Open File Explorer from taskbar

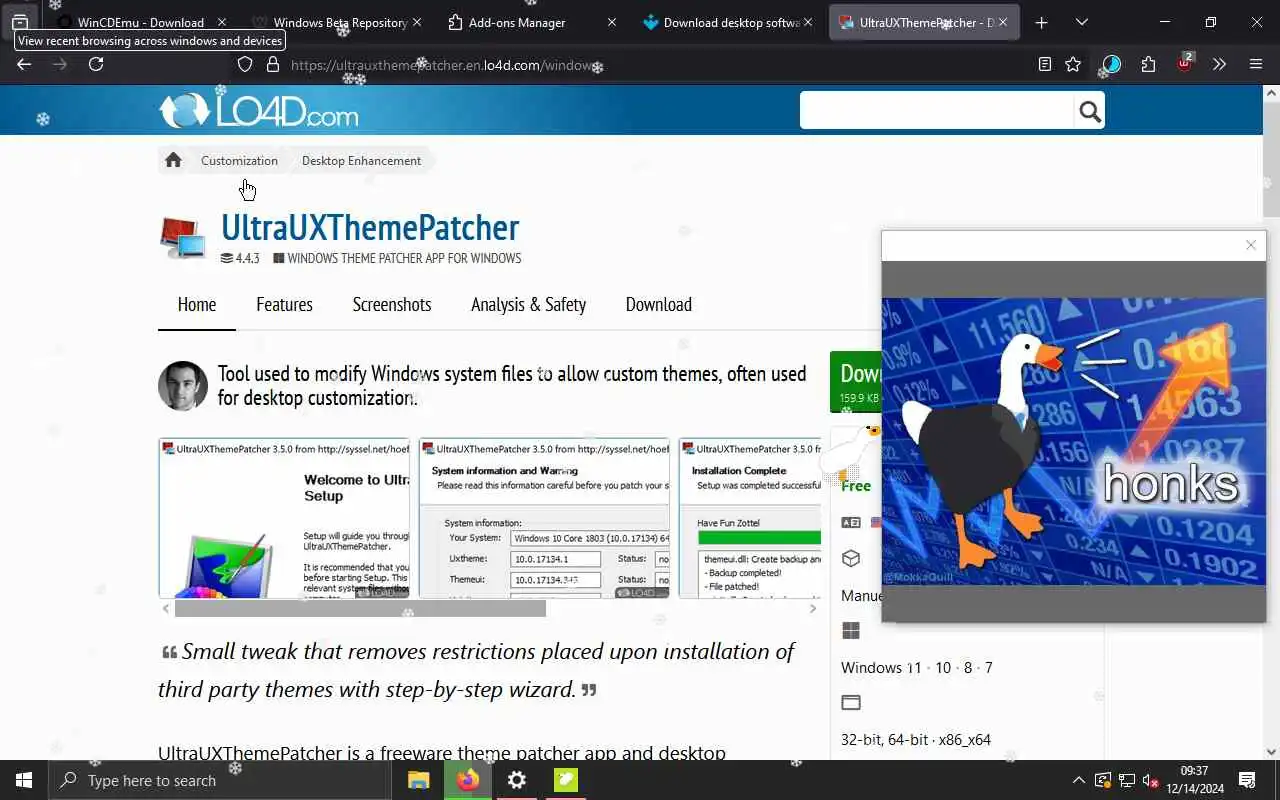tap(418, 780)
